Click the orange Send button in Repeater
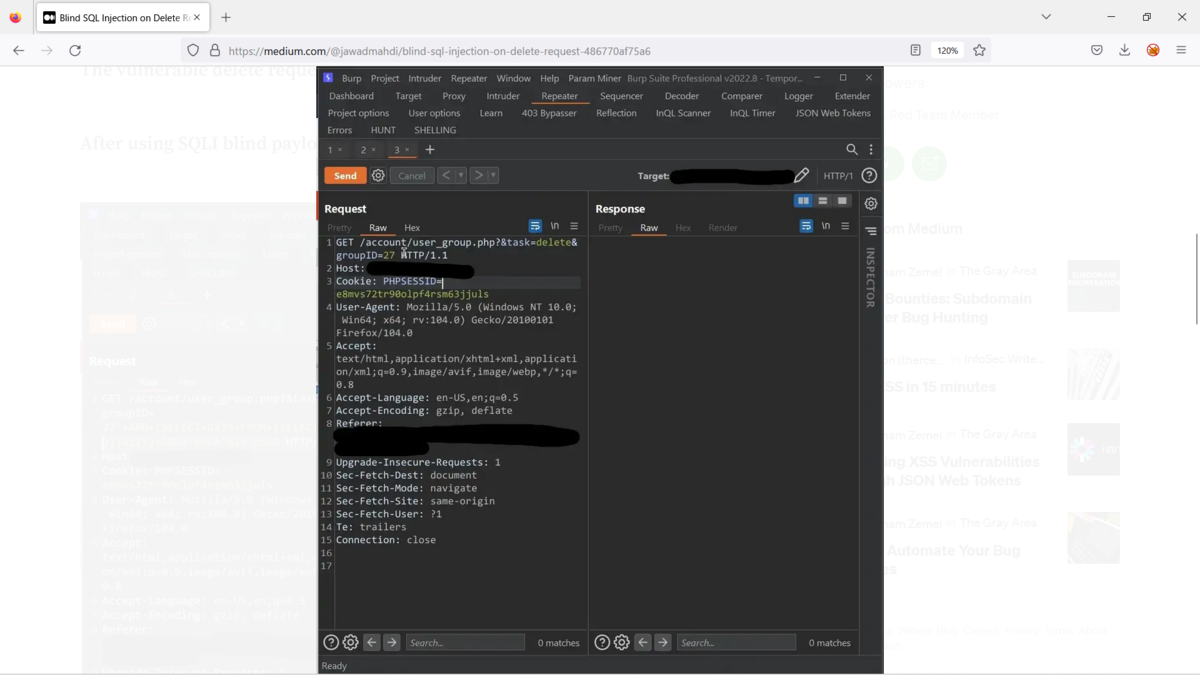Image resolution: width=1200 pixels, height=675 pixels. tap(345, 175)
